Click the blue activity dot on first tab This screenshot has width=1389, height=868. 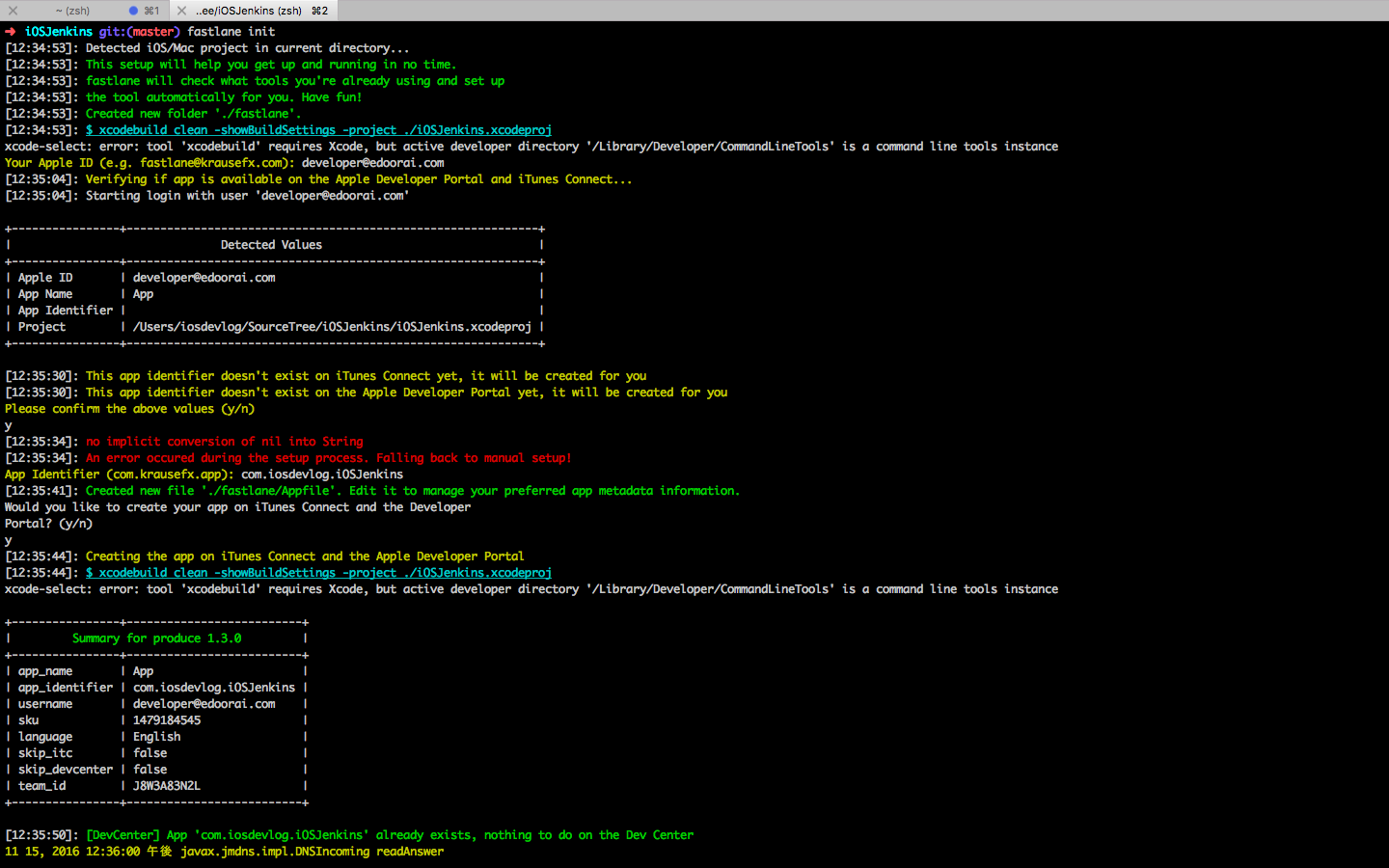(134, 11)
